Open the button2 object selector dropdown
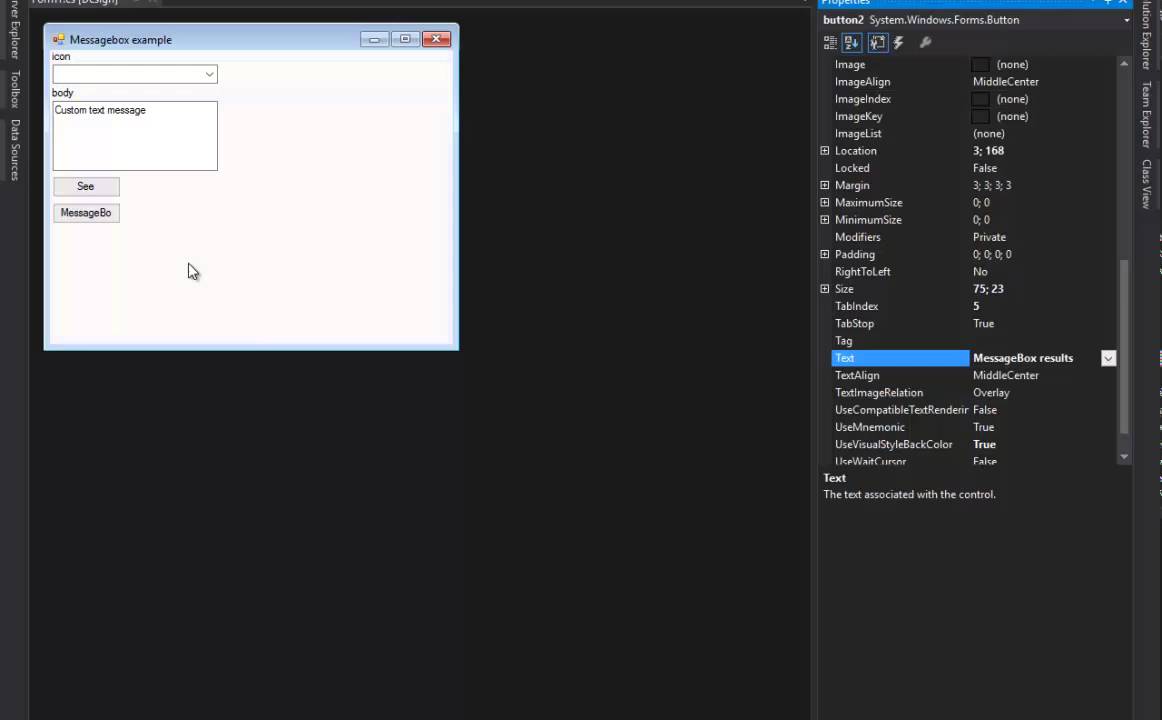 point(1126,20)
